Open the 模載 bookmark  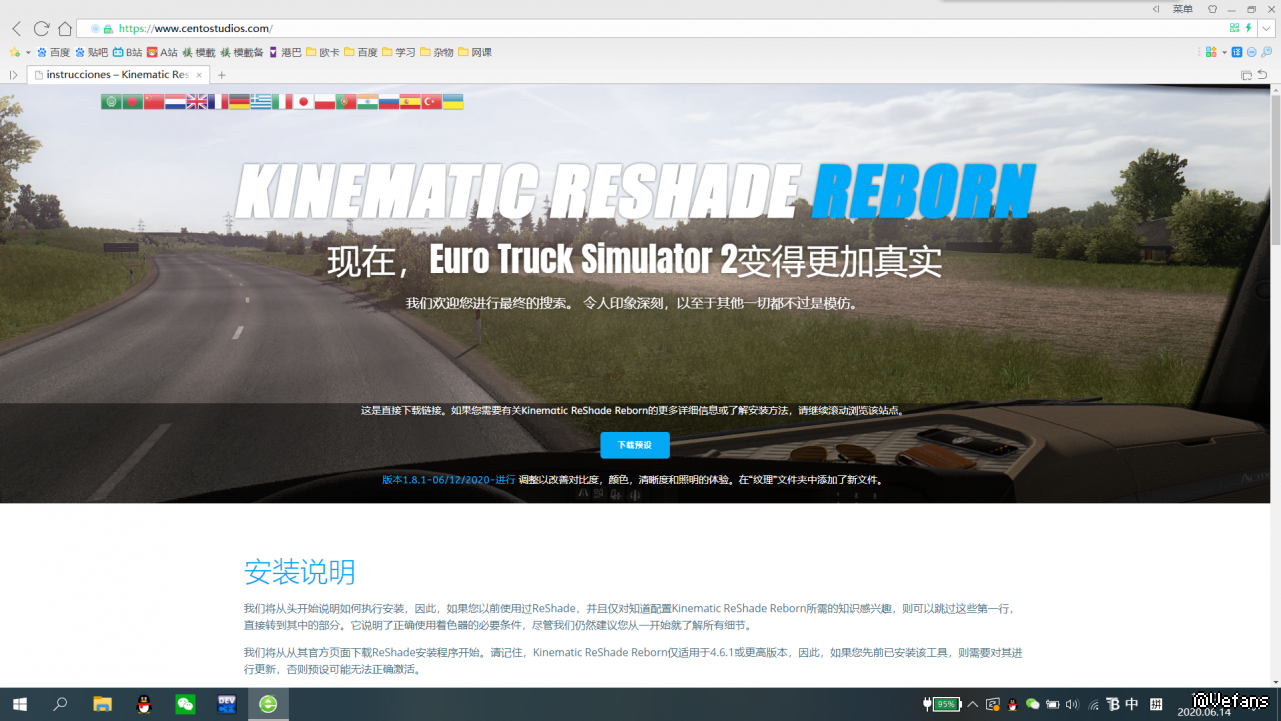[198, 52]
